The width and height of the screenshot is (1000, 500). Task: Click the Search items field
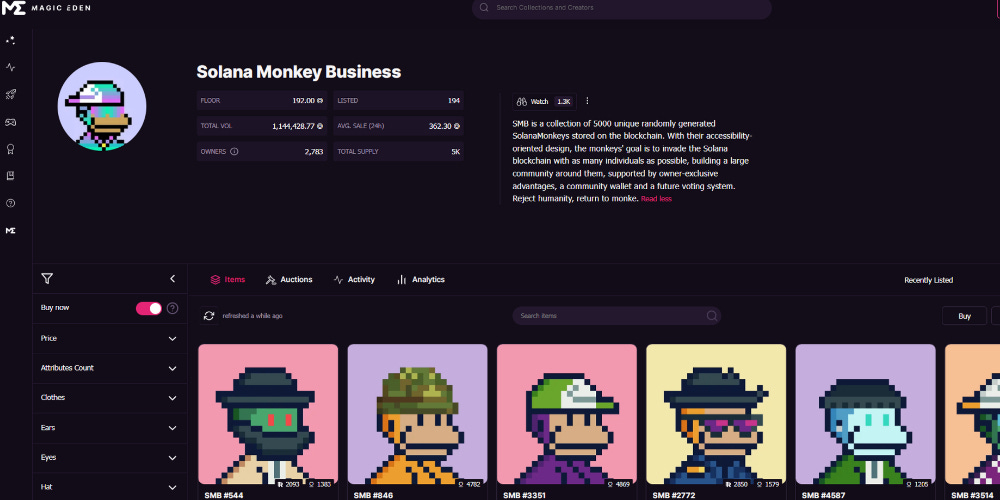pyautogui.click(x=617, y=316)
